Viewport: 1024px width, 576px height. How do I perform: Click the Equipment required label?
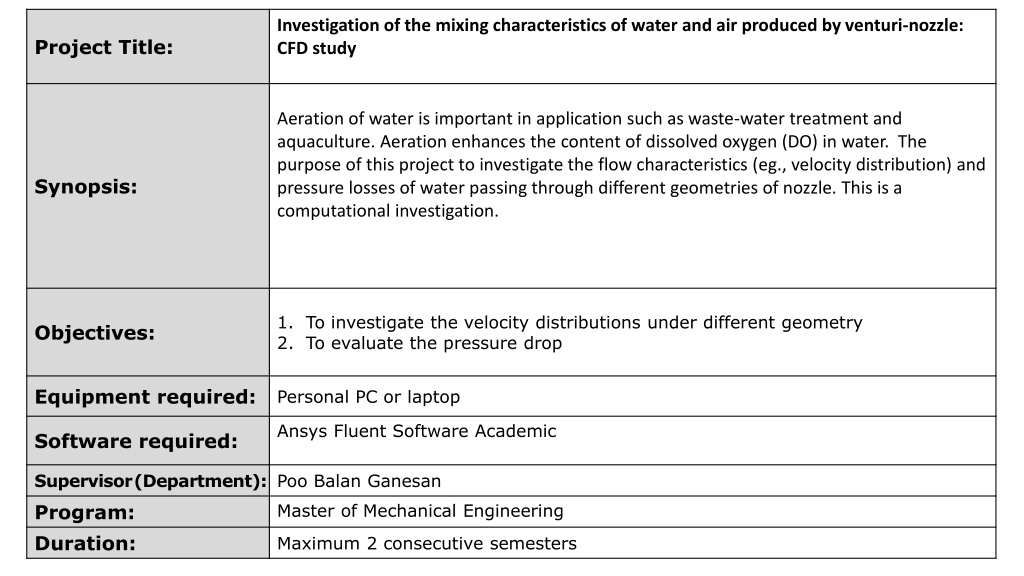tap(145, 397)
